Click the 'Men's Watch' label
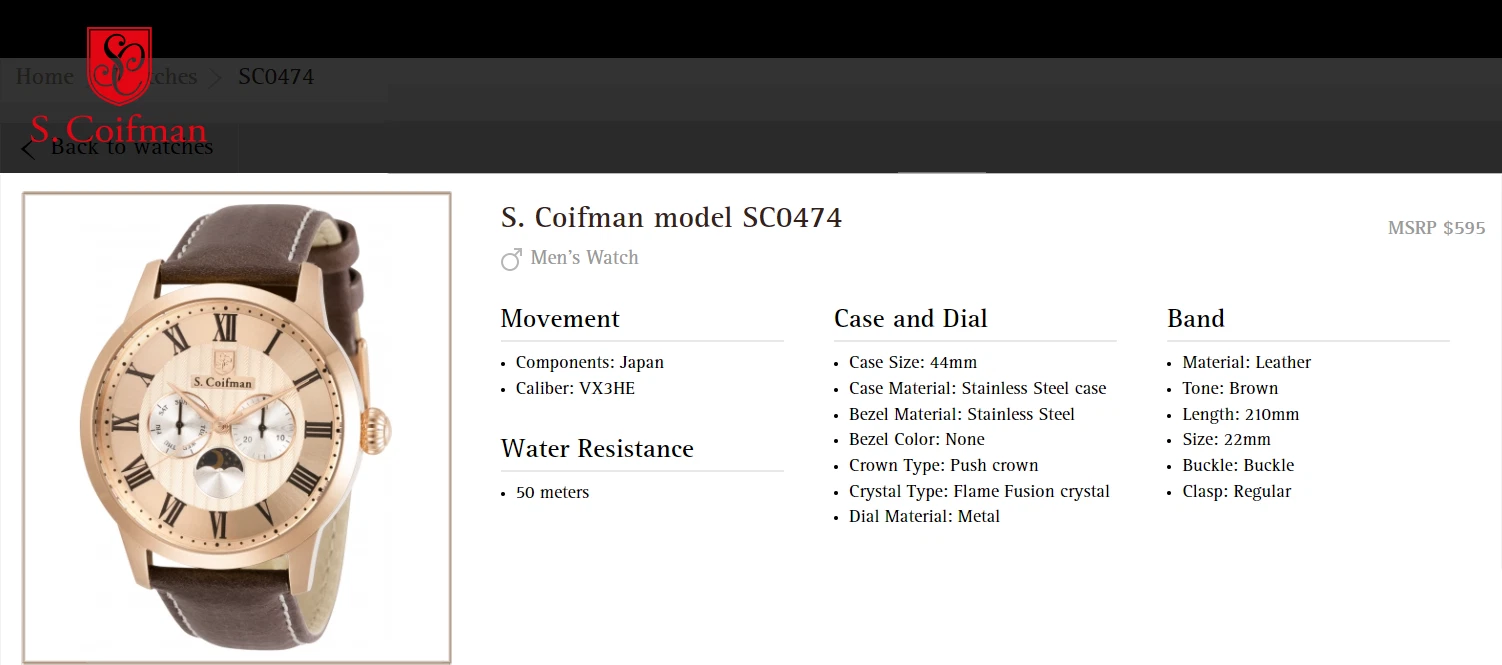This screenshot has width=1502, height=665. point(584,258)
